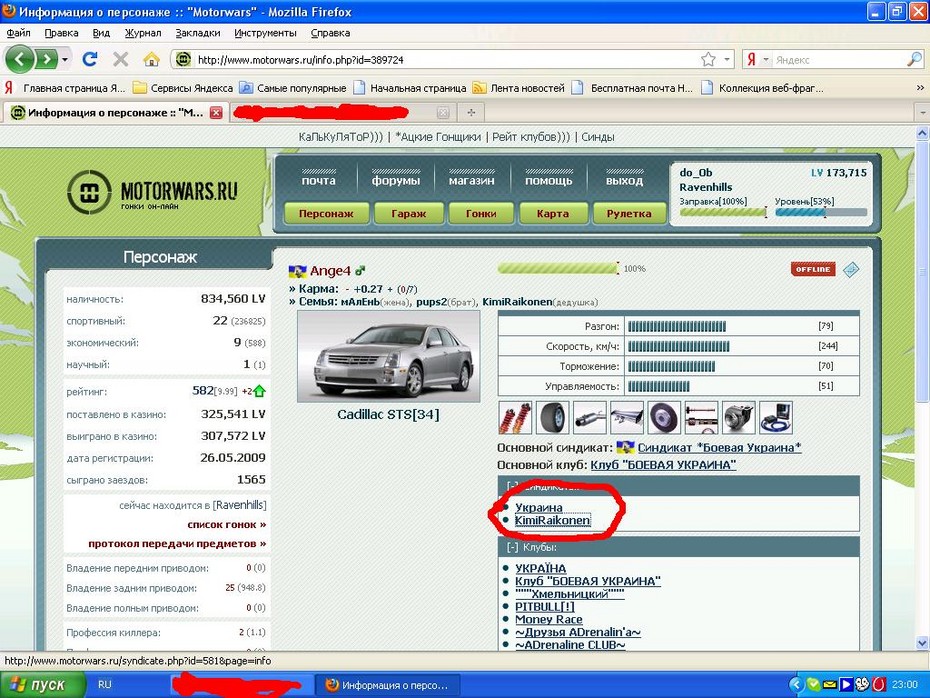The width and height of the screenshot is (930, 698).
Task: Click the Cadillac STS car thumbnail
Action: point(388,356)
